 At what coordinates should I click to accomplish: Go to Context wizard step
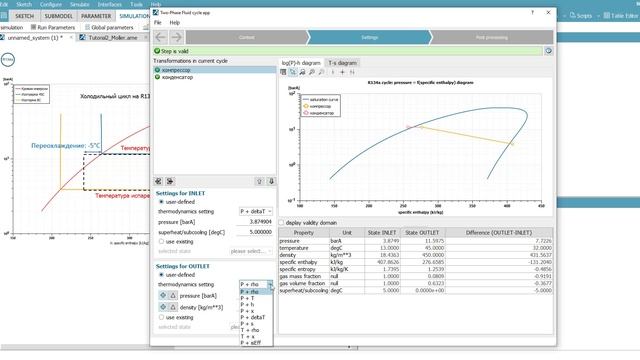click(x=247, y=37)
